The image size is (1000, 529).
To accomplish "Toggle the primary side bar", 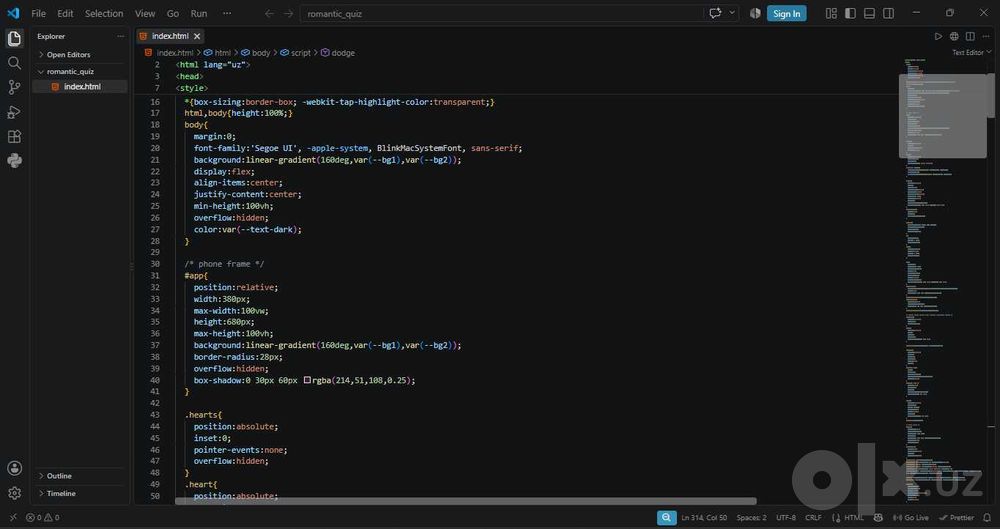I will coord(850,13).
